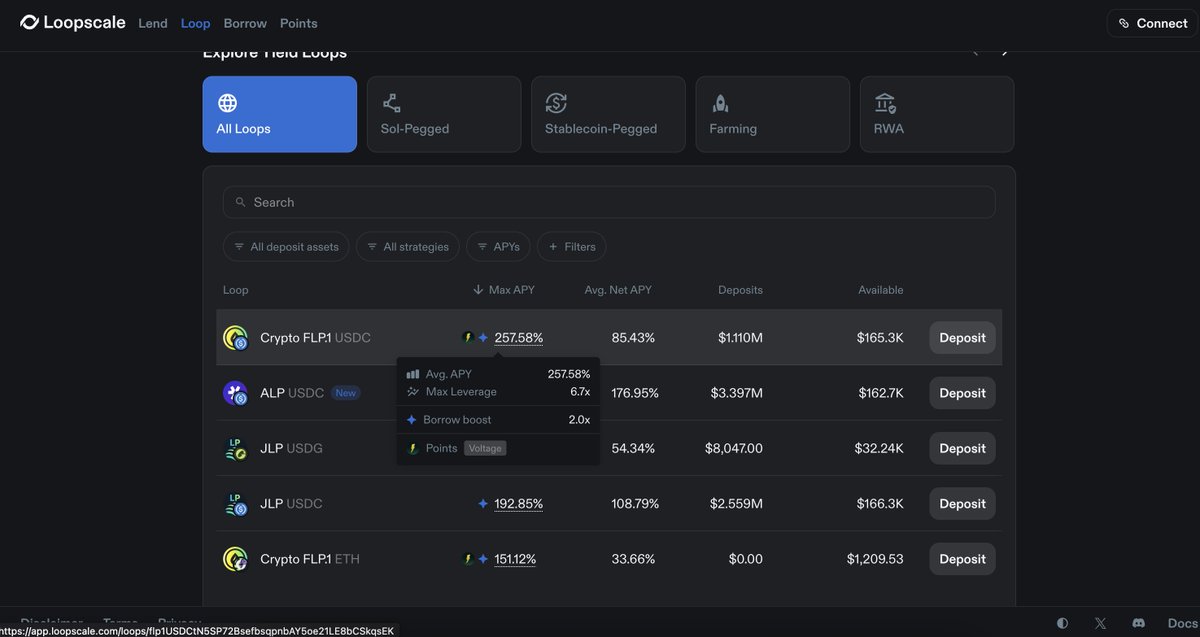Click the New badge on ALP USDC
This screenshot has width=1200, height=637.
coord(346,393)
